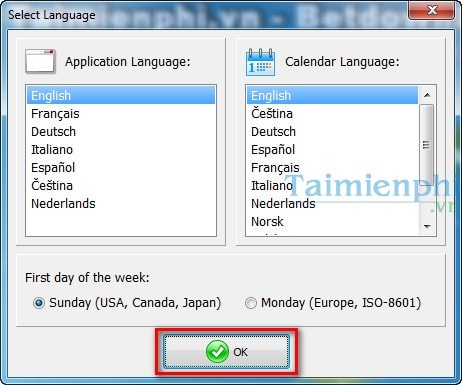Choose Čeština in Application Language list
Screen dimensions: 462x385
coord(121,186)
